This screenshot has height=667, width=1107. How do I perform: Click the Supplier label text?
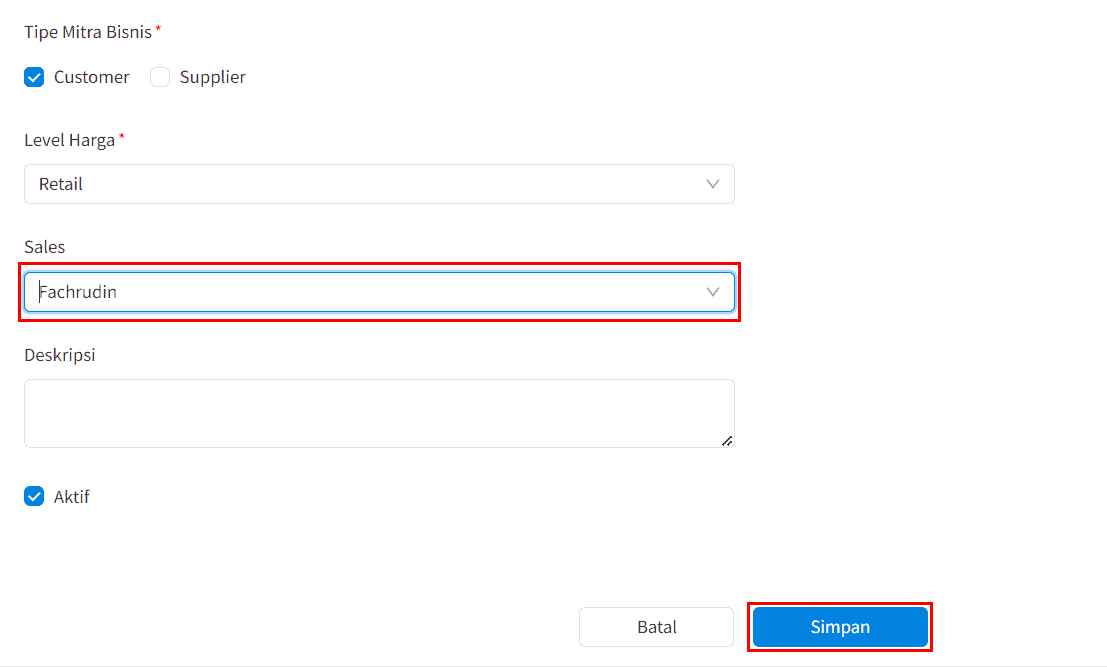coord(213,77)
